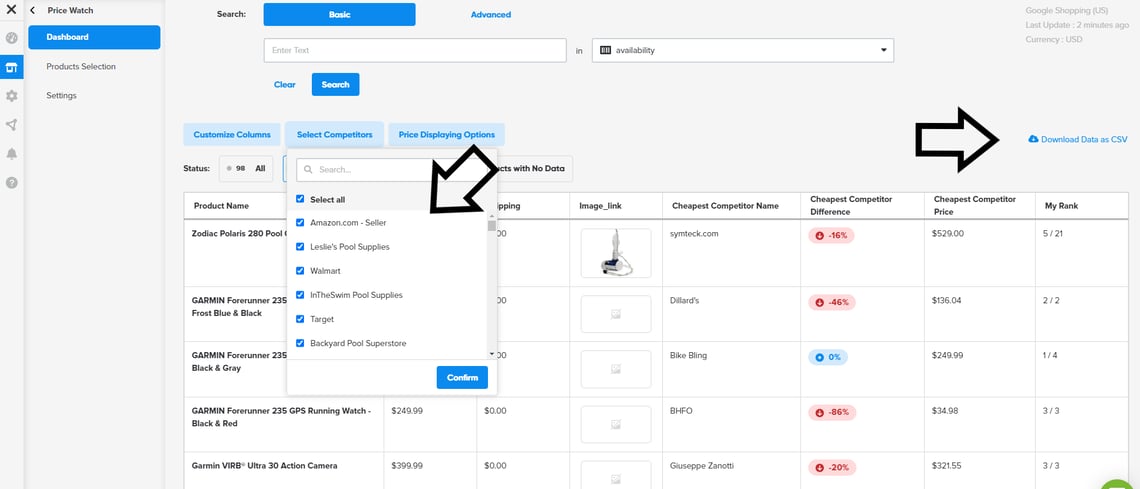Confirm the competitor selection

(x=462, y=378)
